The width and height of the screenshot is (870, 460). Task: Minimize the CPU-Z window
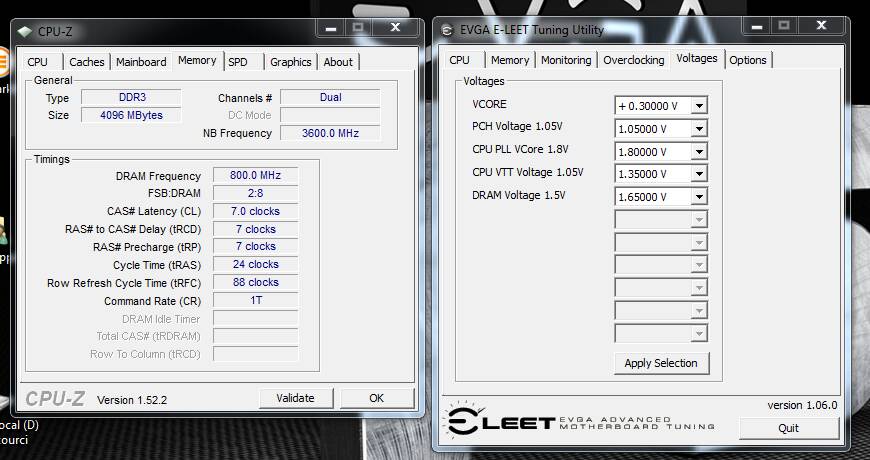click(x=330, y=28)
